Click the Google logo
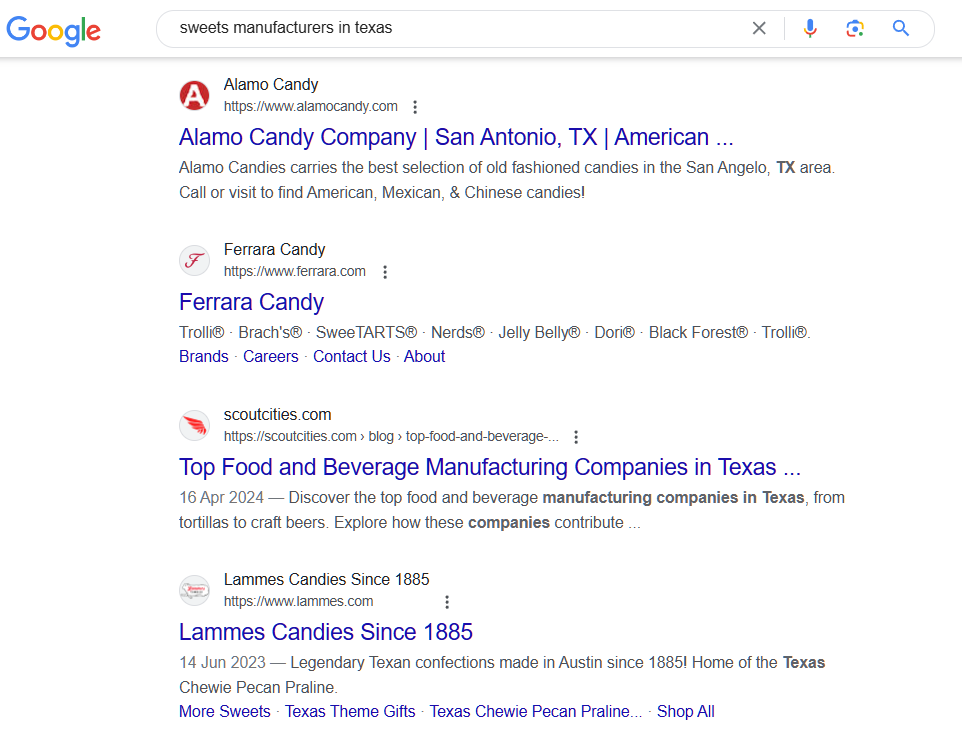This screenshot has height=751, width=962. [x=53, y=30]
